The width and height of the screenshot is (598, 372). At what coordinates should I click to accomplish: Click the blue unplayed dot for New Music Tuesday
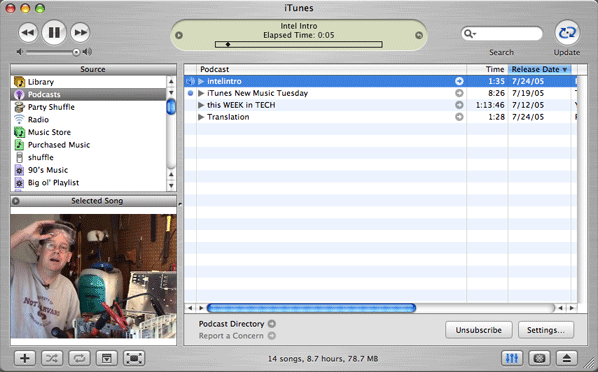[190, 93]
